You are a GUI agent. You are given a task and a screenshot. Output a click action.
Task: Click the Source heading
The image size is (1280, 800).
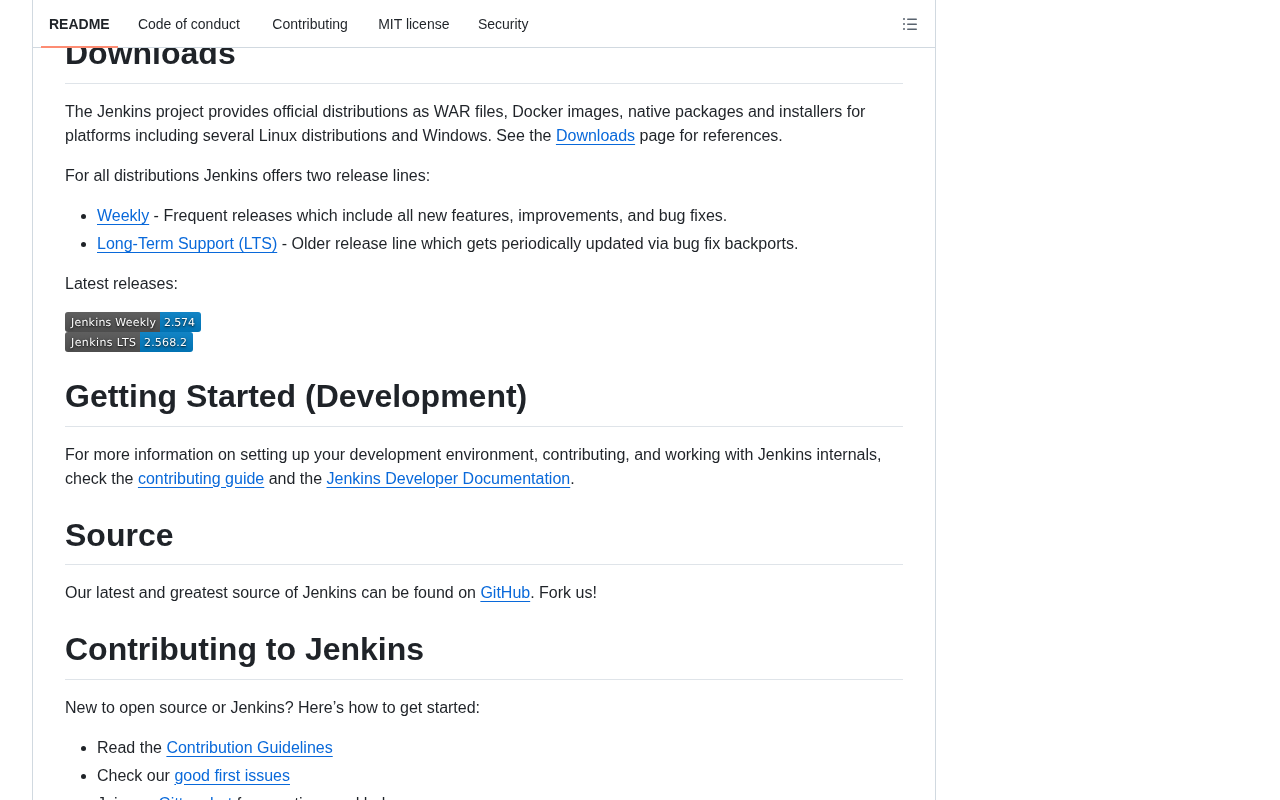(119, 535)
